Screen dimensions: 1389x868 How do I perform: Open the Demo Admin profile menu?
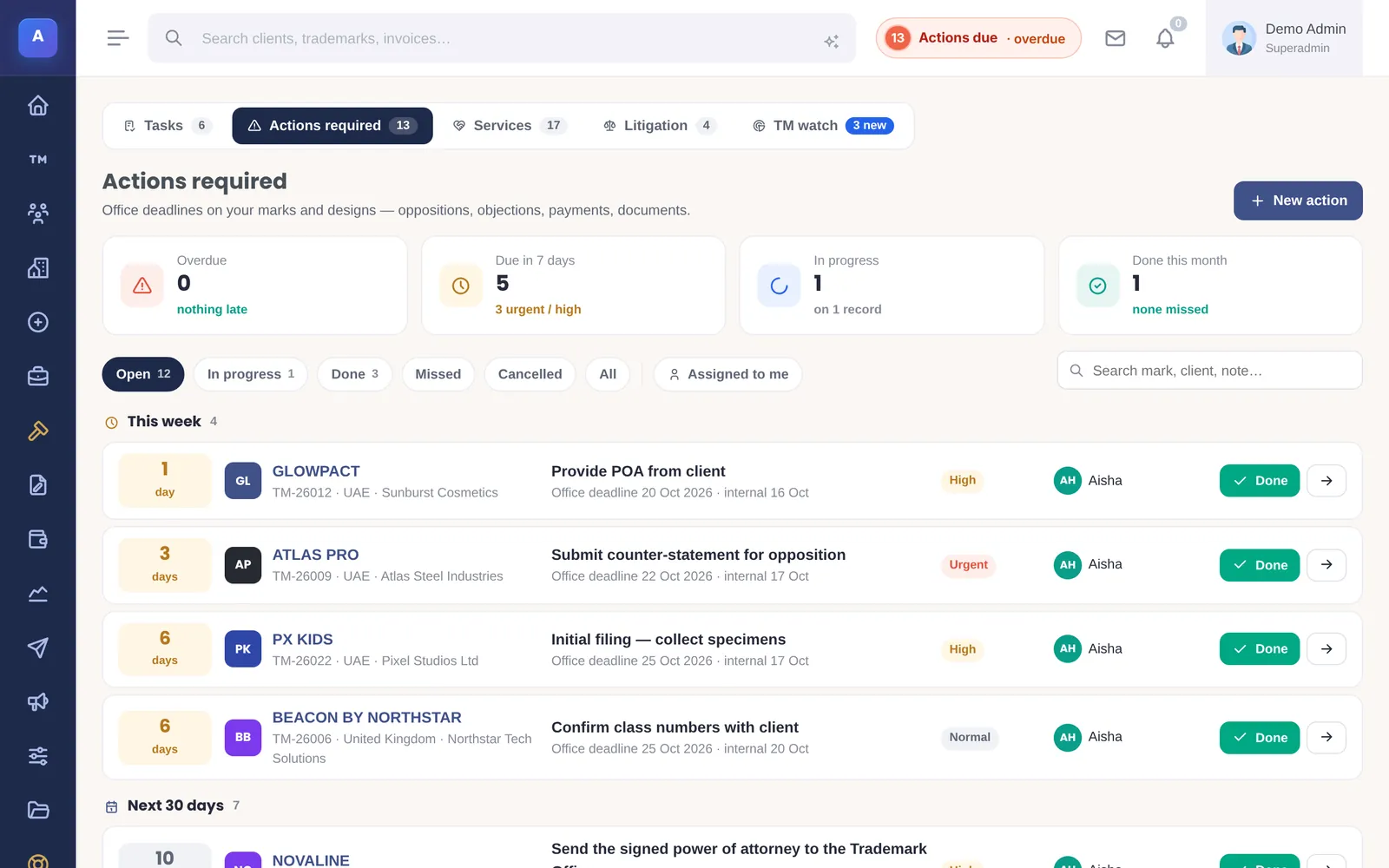pyautogui.click(x=1284, y=38)
